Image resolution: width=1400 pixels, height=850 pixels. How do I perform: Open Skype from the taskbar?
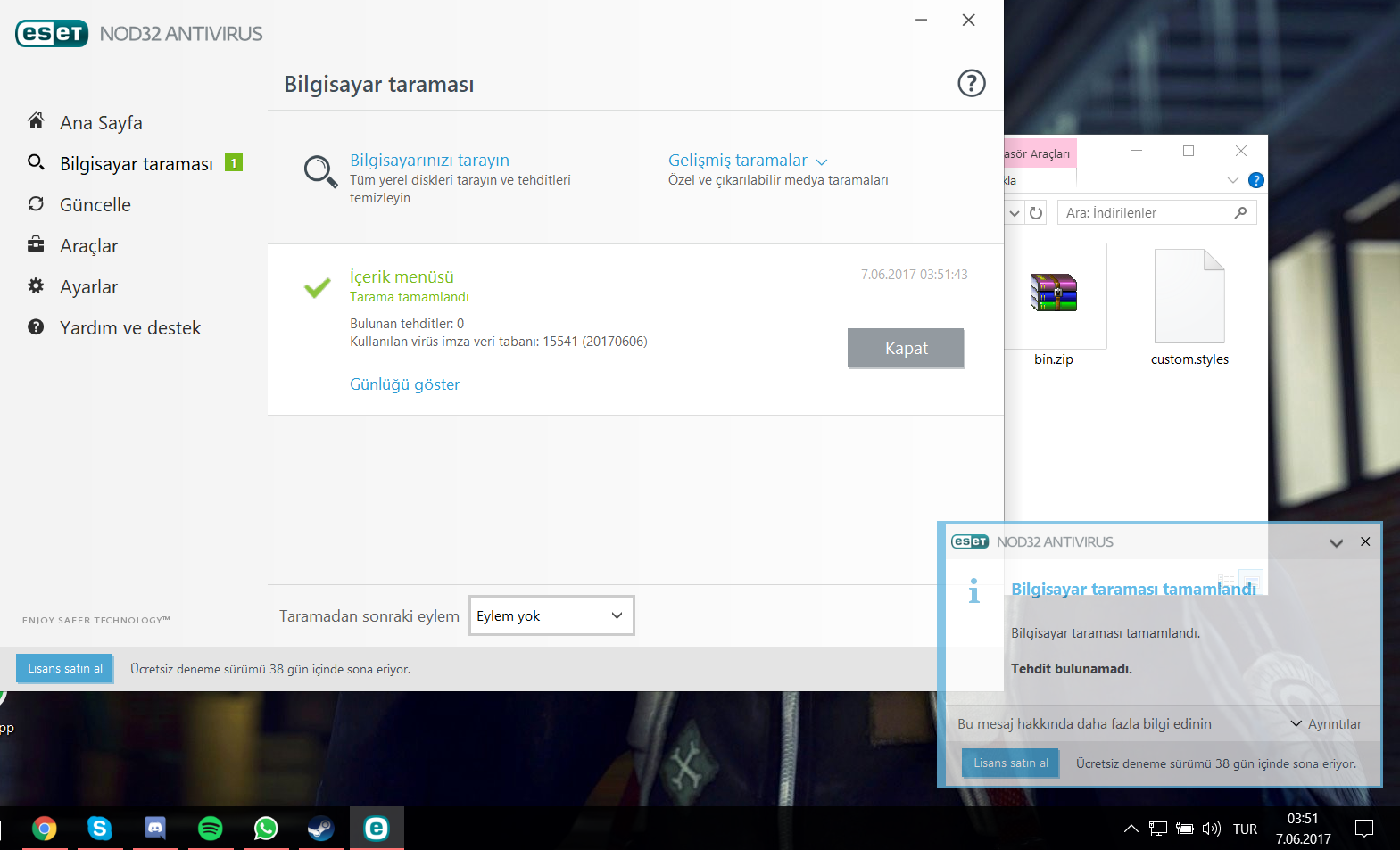click(x=100, y=829)
